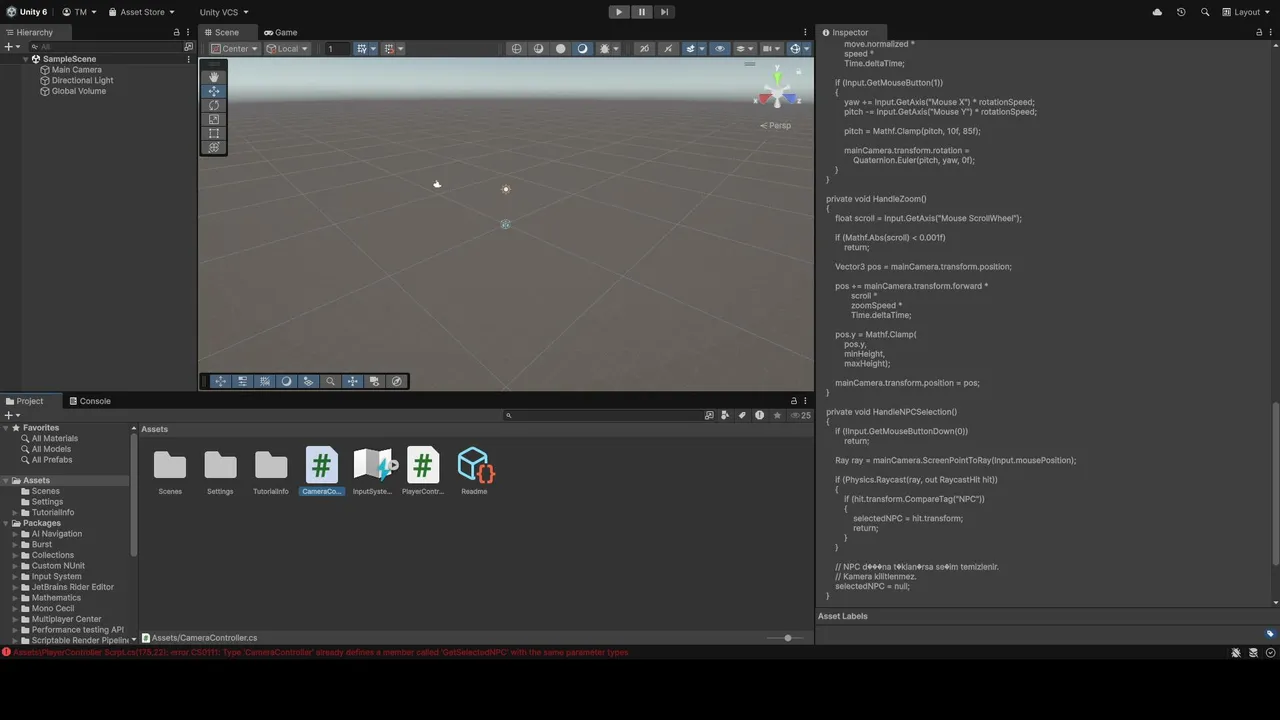Image resolution: width=1280 pixels, height=720 pixels.
Task: Open scene overlays layers dropdown
Action: pos(745,48)
